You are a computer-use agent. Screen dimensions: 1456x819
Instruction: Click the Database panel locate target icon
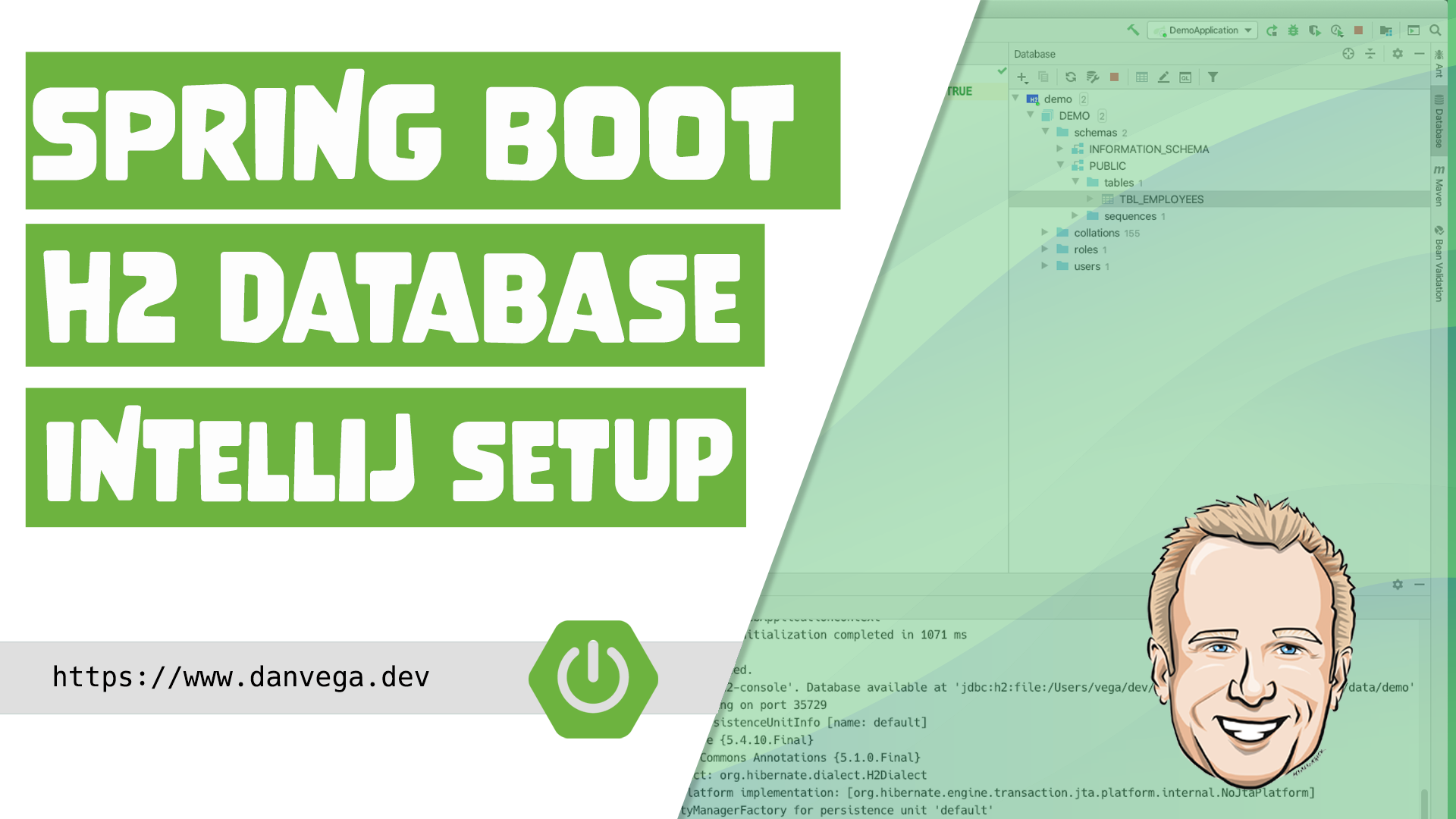coord(1348,54)
